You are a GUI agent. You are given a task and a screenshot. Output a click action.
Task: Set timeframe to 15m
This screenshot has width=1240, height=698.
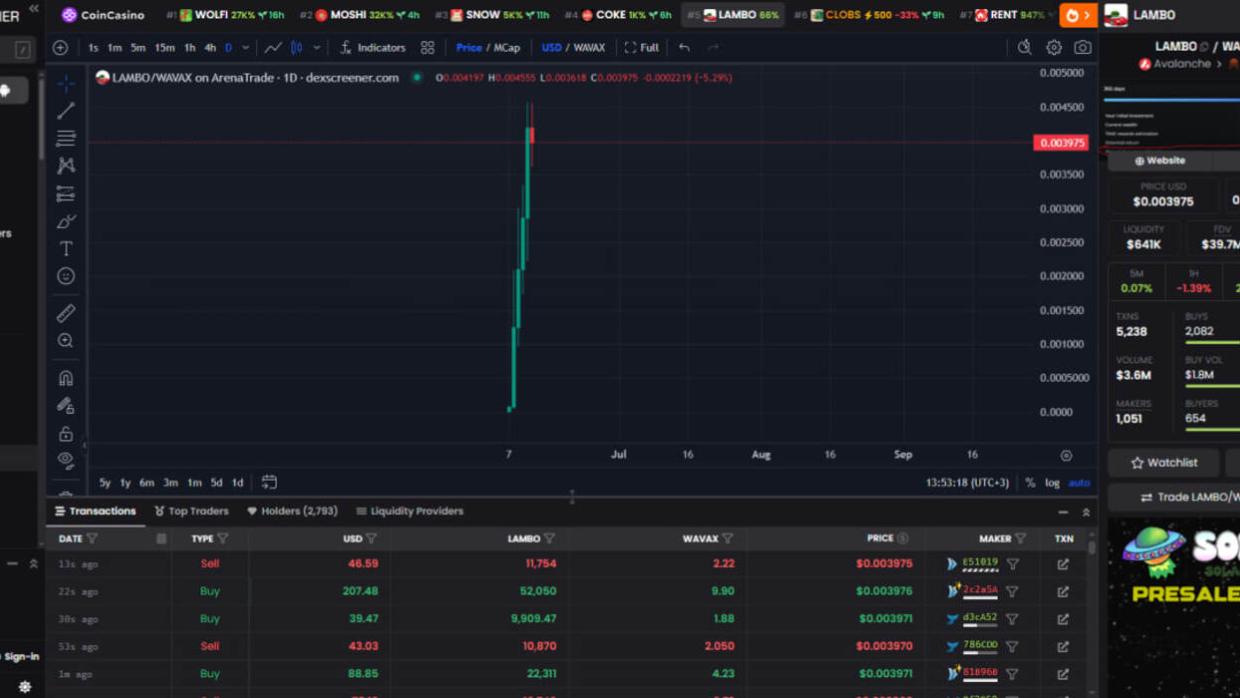click(x=165, y=48)
